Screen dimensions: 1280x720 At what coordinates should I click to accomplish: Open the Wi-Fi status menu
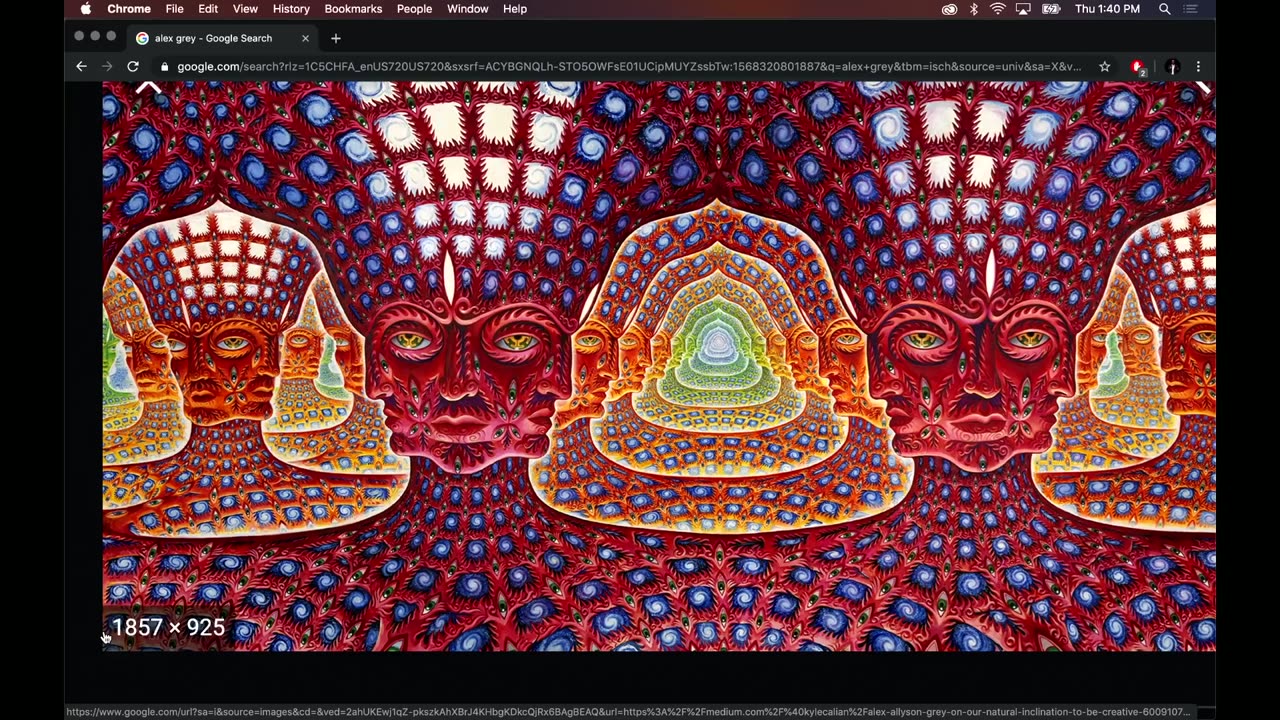point(998,9)
